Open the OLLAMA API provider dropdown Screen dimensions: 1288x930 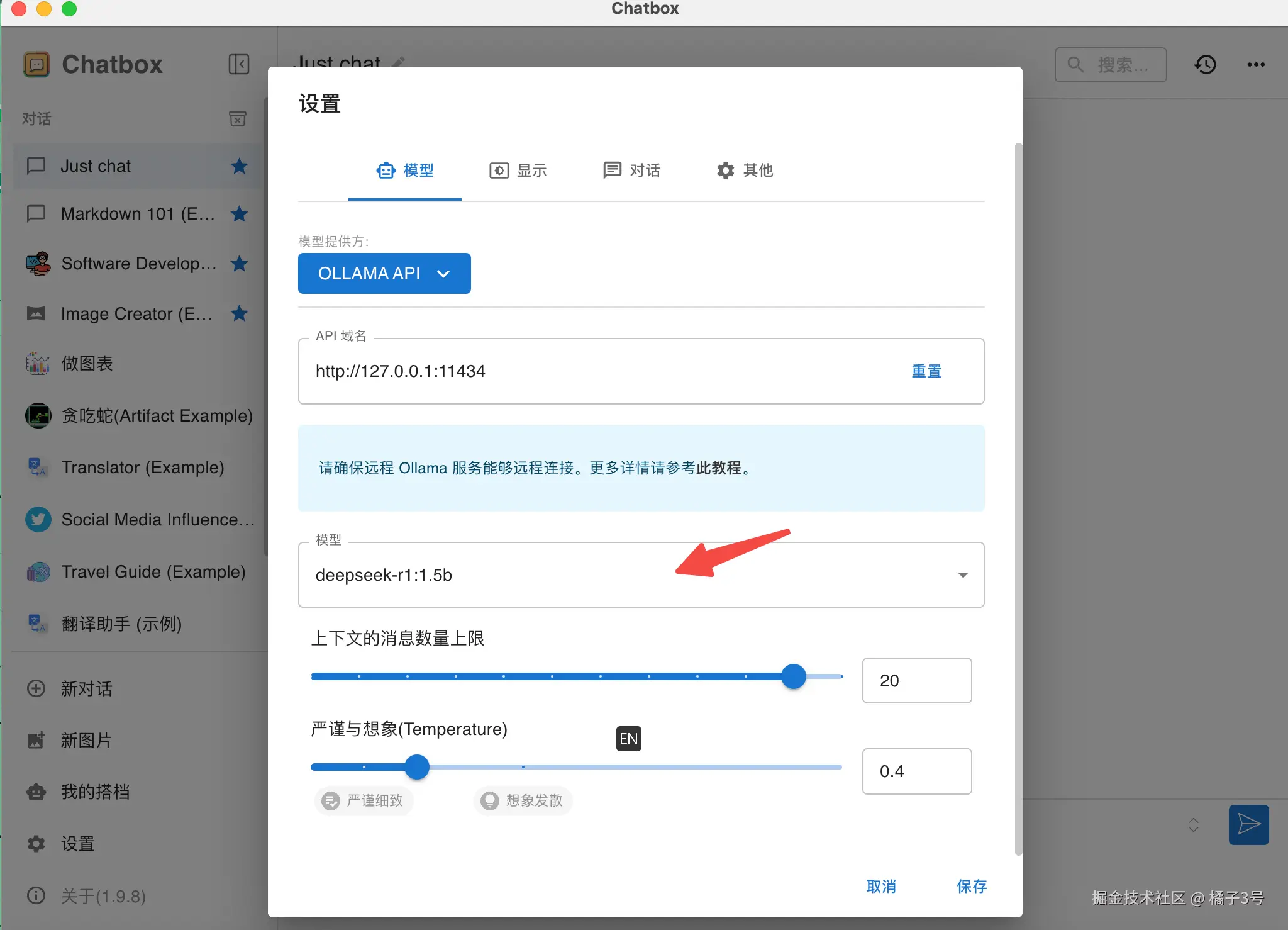pyautogui.click(x=384, y=273)
